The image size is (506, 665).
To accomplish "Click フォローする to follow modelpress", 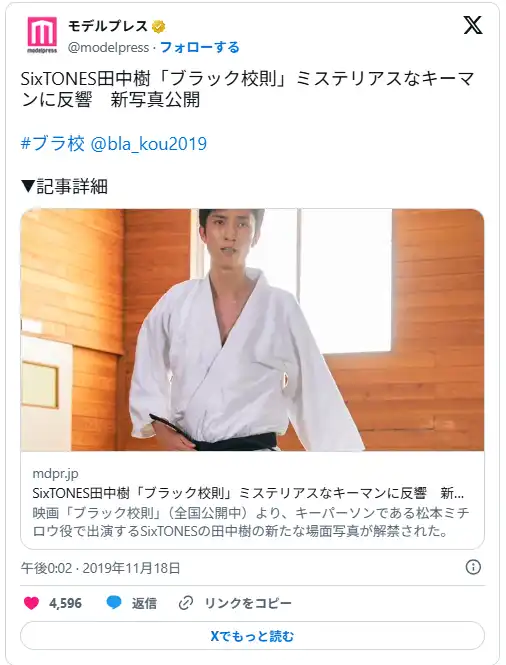I will pos(200,47).
